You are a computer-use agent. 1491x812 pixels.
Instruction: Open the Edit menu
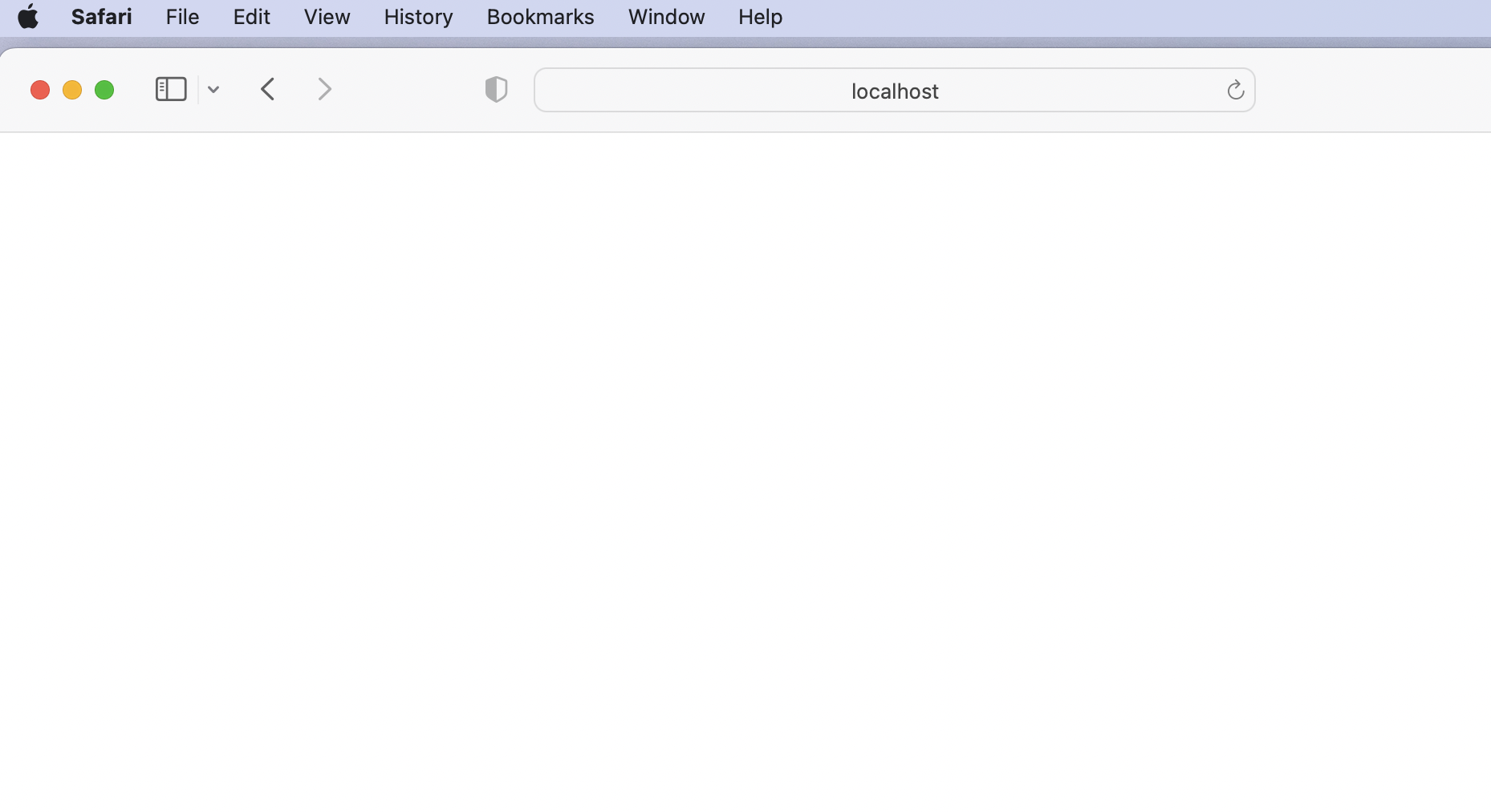pyautogui.click(x=251, y=17)
